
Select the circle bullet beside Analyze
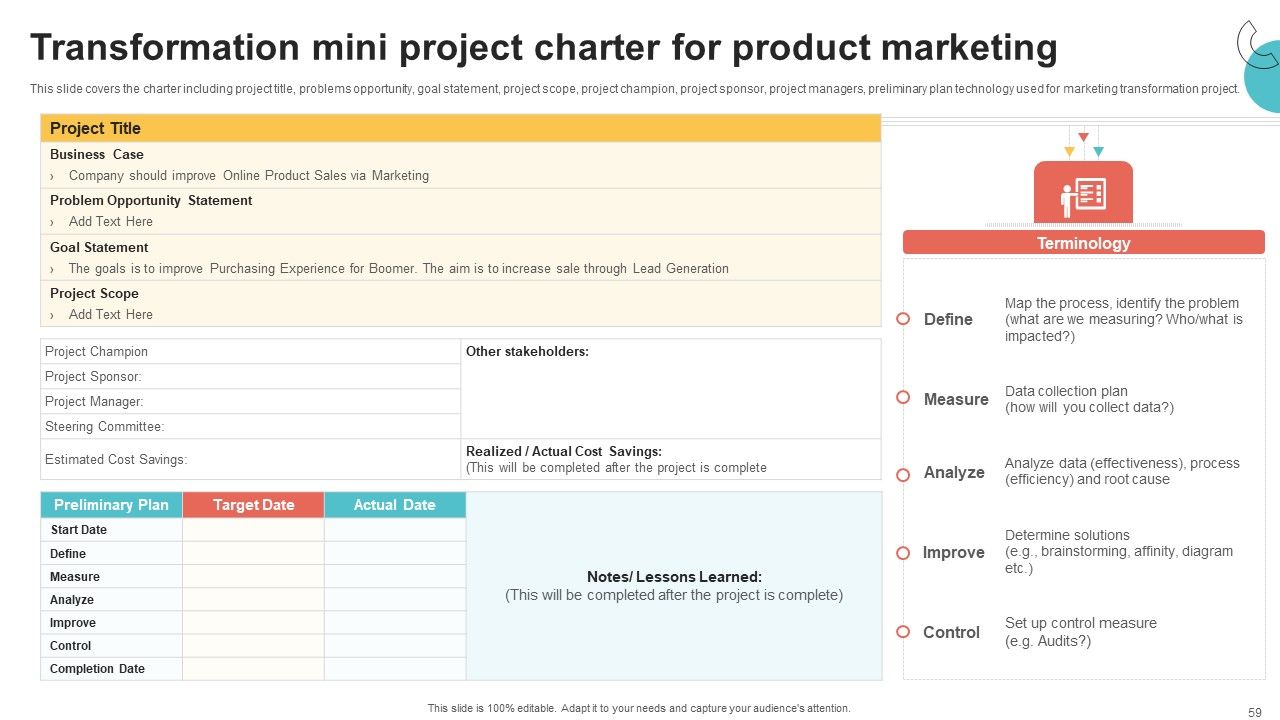point(903,475)
